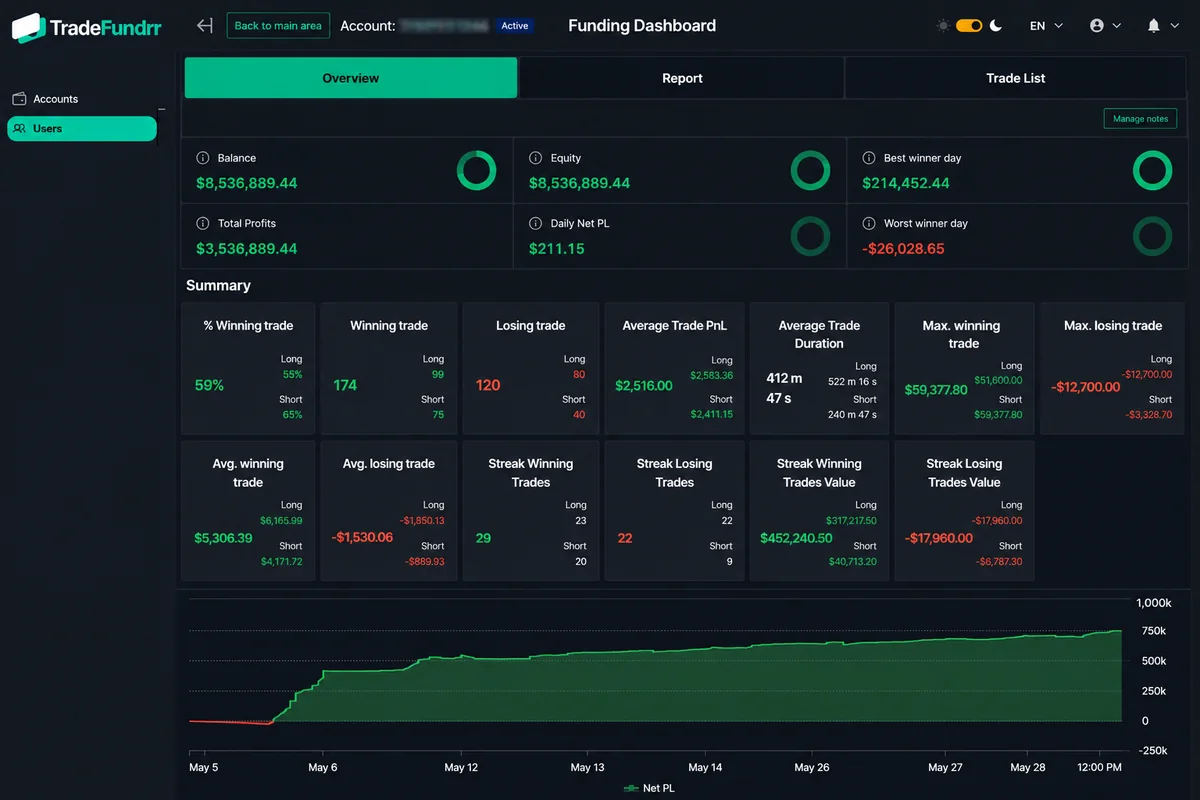Click the Max. winning trade $59,377.80 value
This screenshot has height=800, width=1200.
coord(936,389)
